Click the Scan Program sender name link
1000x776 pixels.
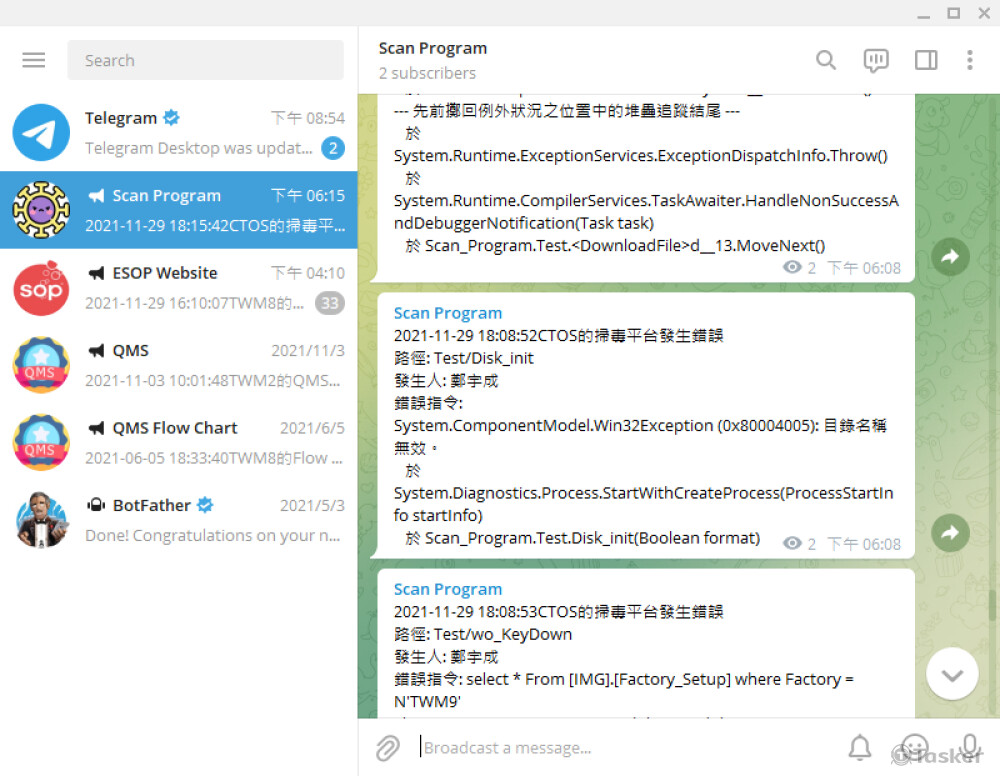448,313
